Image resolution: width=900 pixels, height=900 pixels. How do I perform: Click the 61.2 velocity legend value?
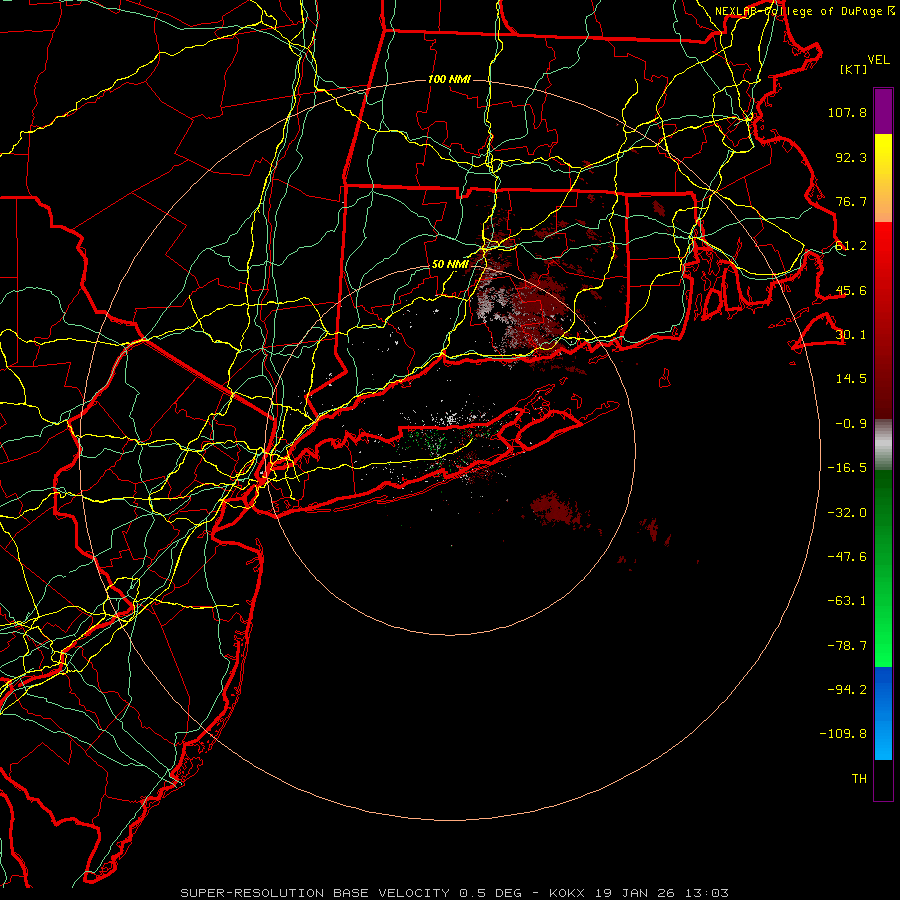pos(851,246)
